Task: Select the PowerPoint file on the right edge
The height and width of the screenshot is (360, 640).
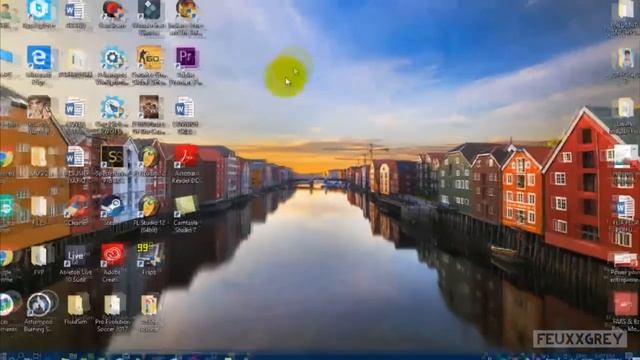Action: (x=625, y=260)
